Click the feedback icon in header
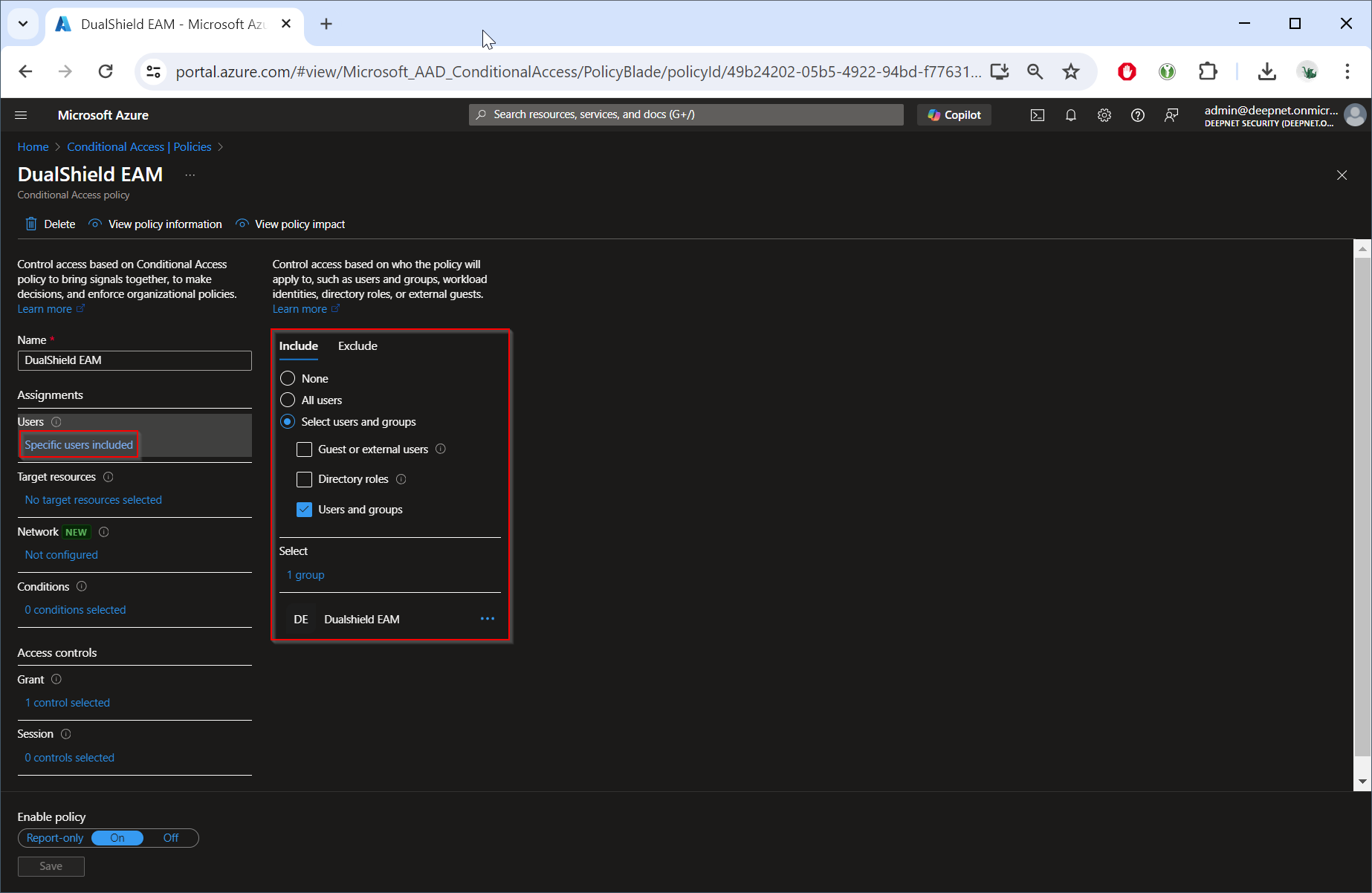The image size is (1372, 893). point(1171,115)
